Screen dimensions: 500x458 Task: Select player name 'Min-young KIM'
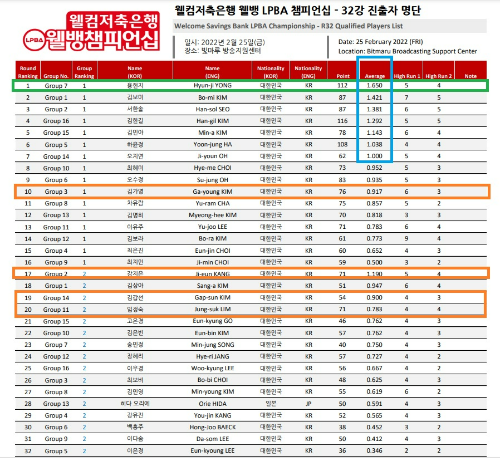tap(212, 392)
